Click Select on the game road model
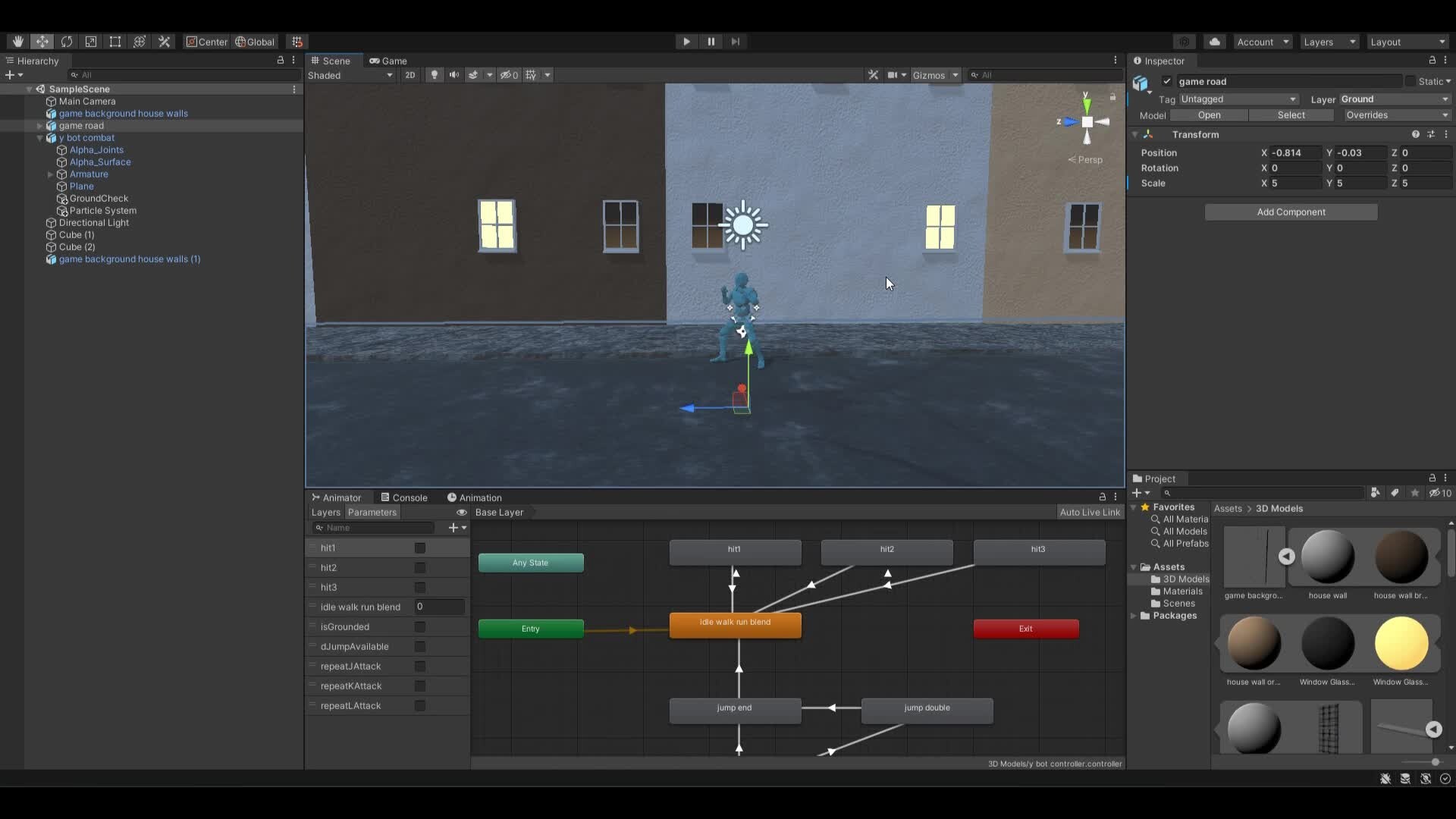1456x819 pixels. (x=1291, y=115)
